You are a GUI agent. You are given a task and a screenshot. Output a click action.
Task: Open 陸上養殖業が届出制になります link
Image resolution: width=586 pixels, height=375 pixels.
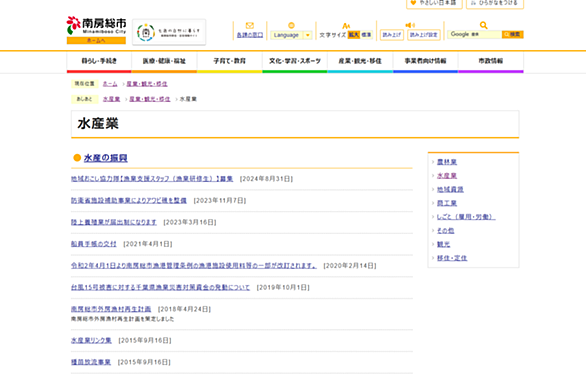pyautogui.click(x=114, y=222)
